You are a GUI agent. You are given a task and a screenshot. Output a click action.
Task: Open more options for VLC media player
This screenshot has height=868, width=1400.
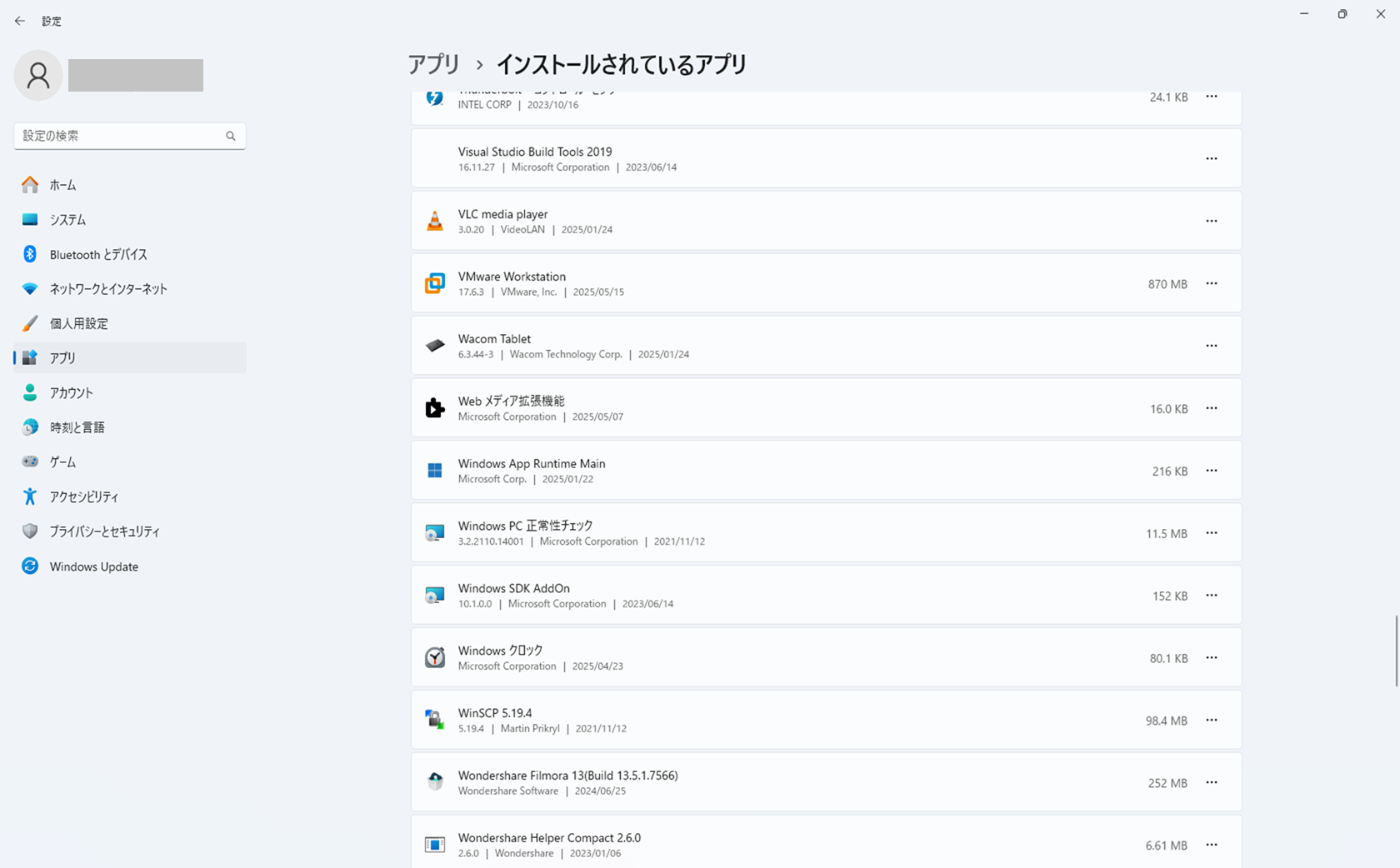coord(1212,221)
